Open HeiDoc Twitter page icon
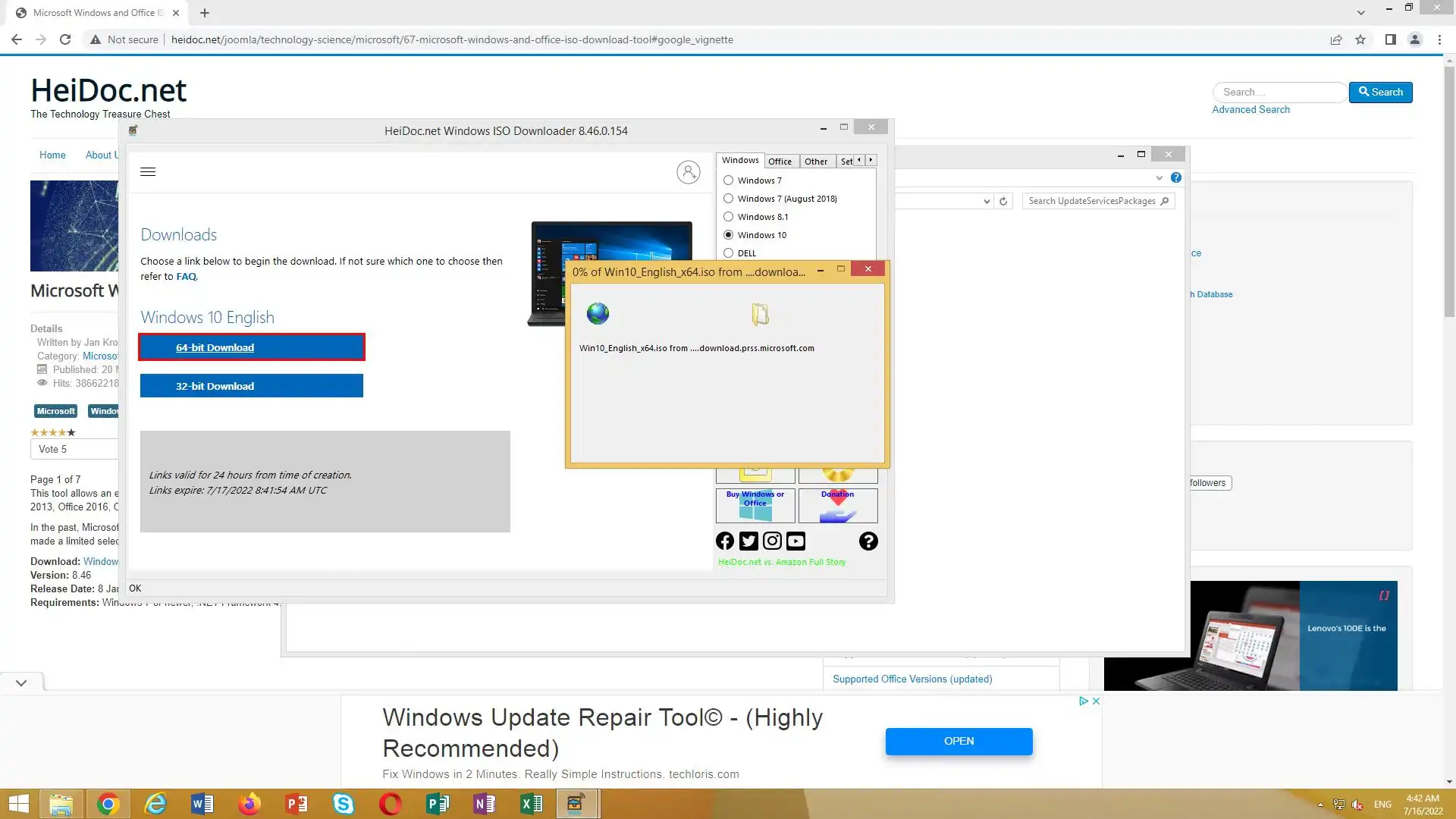The image size is (1456, 819). point(748,541)
